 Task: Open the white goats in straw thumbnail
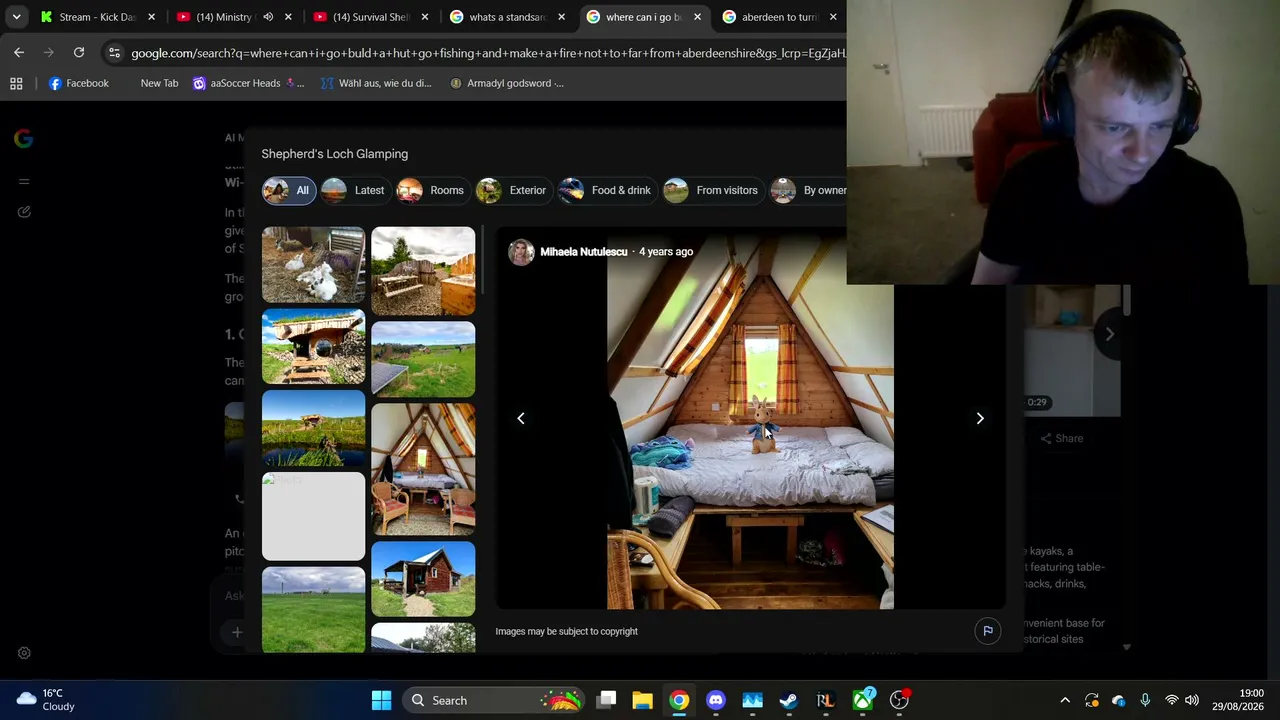314,265
